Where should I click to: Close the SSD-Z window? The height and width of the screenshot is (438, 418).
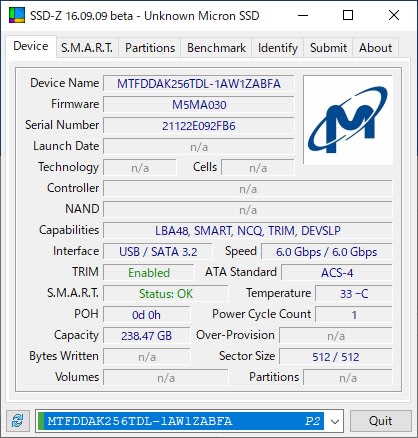tap(394, 15)
